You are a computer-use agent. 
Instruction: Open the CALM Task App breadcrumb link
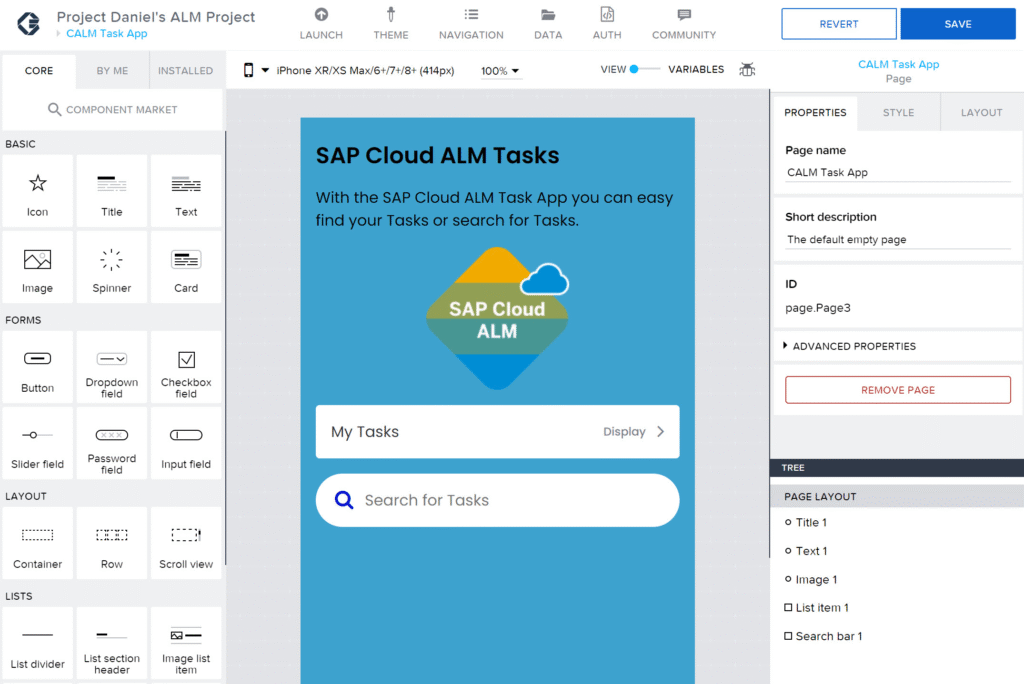(106, 33)
